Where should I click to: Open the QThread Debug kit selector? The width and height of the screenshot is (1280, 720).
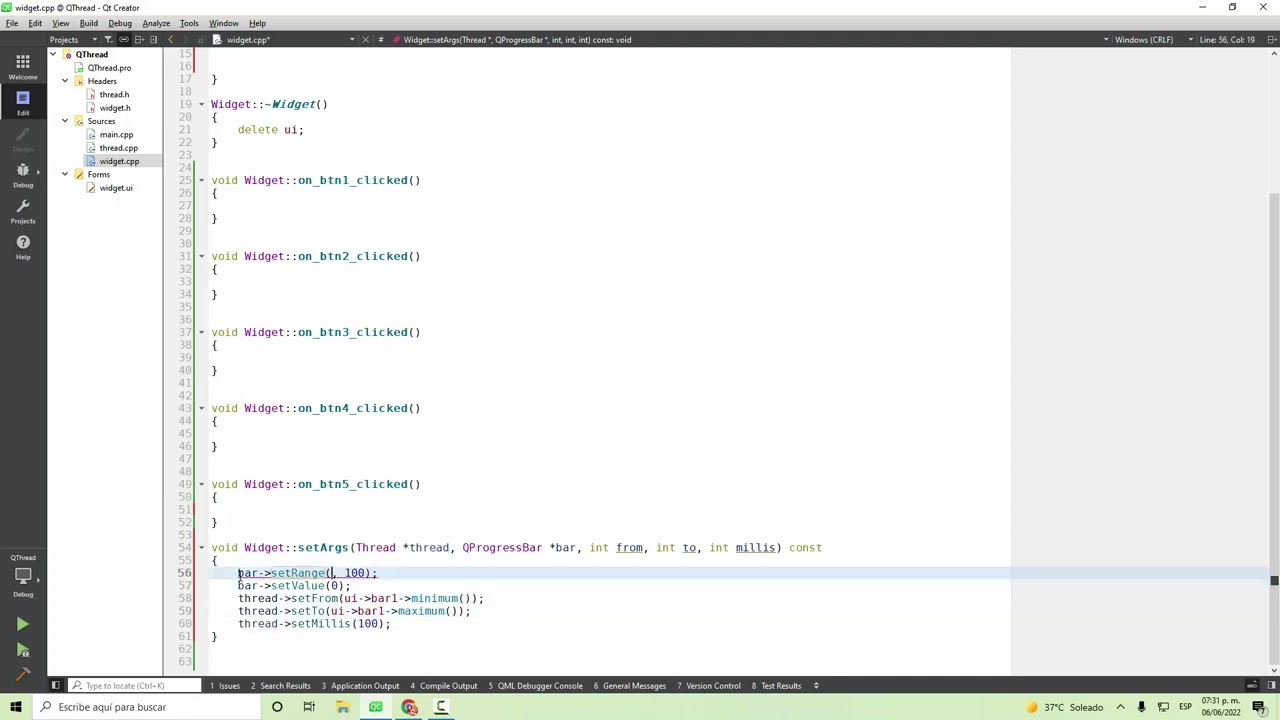pyautogui.click(x=22, y=577)
